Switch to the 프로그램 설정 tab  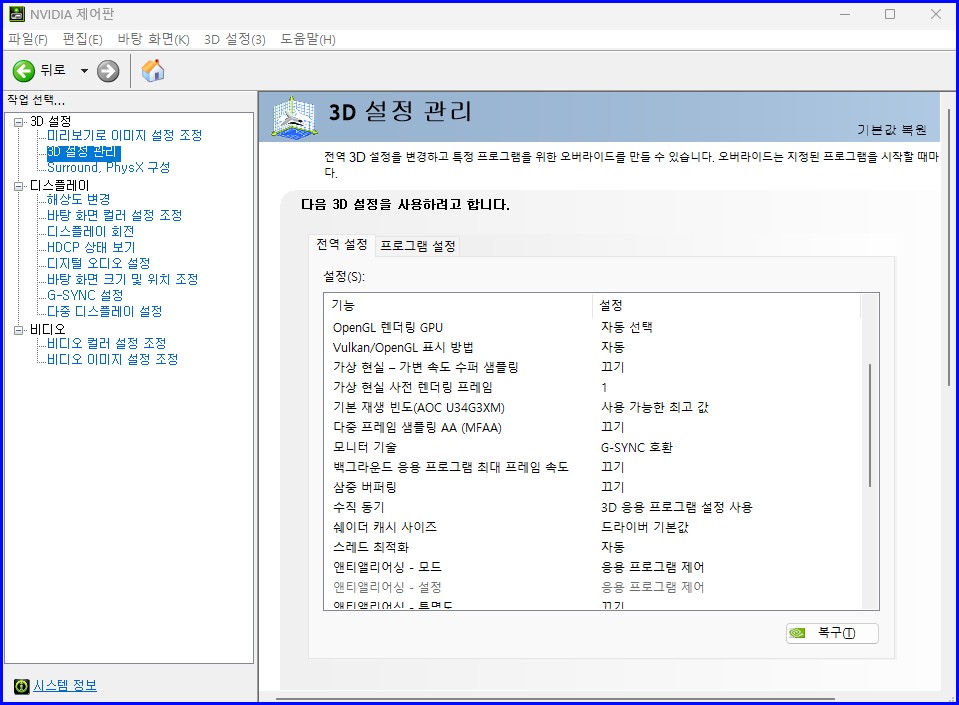click(418, 246)
